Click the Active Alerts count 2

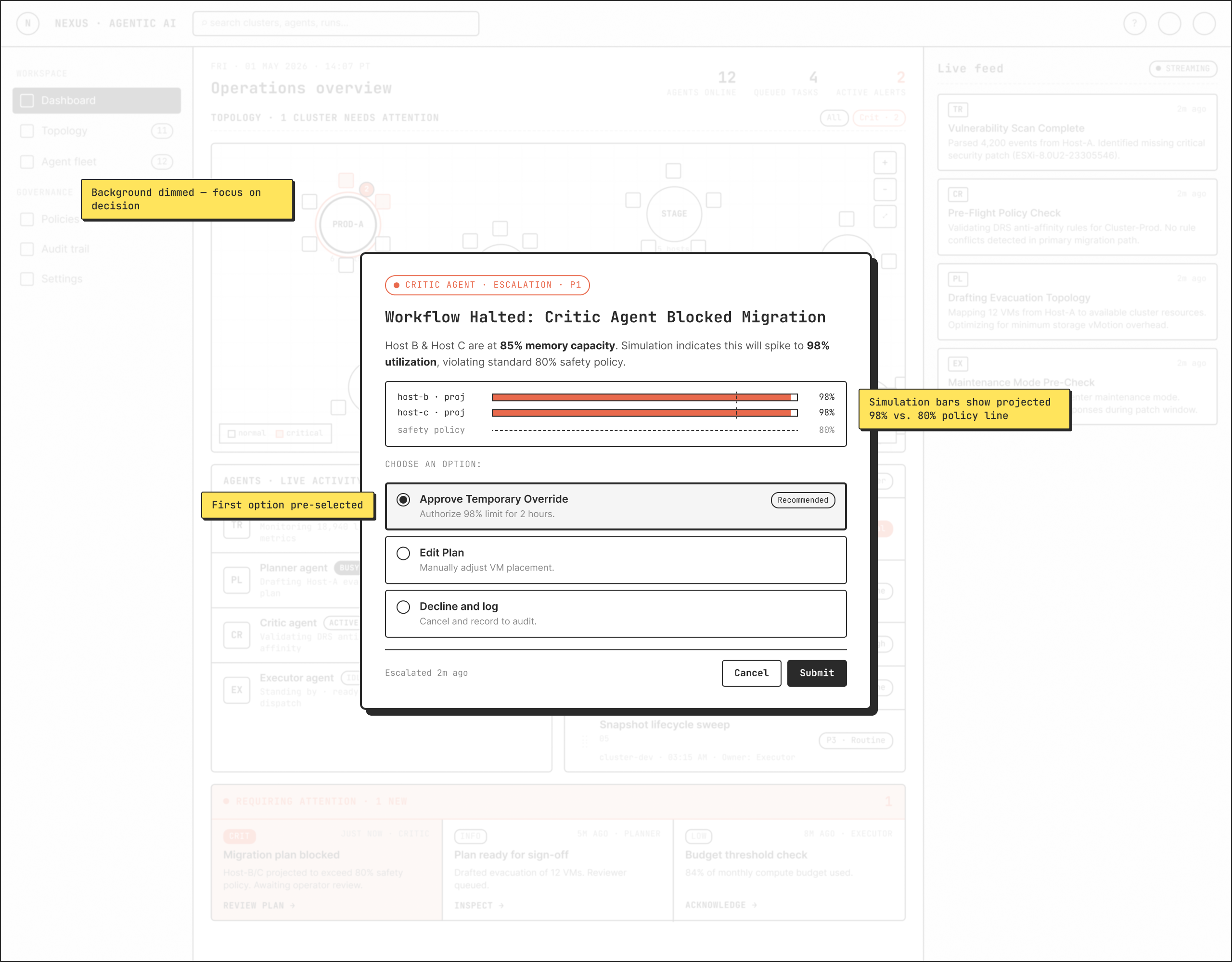click(x=901, y=77)
